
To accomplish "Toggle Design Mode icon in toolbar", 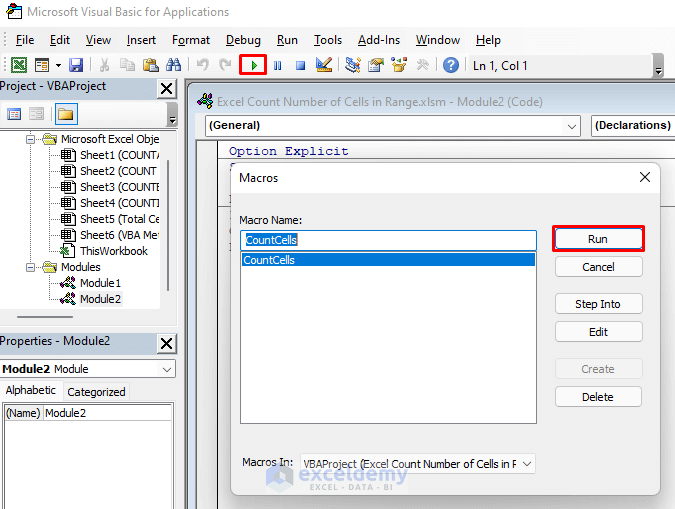I will (324, 65).
